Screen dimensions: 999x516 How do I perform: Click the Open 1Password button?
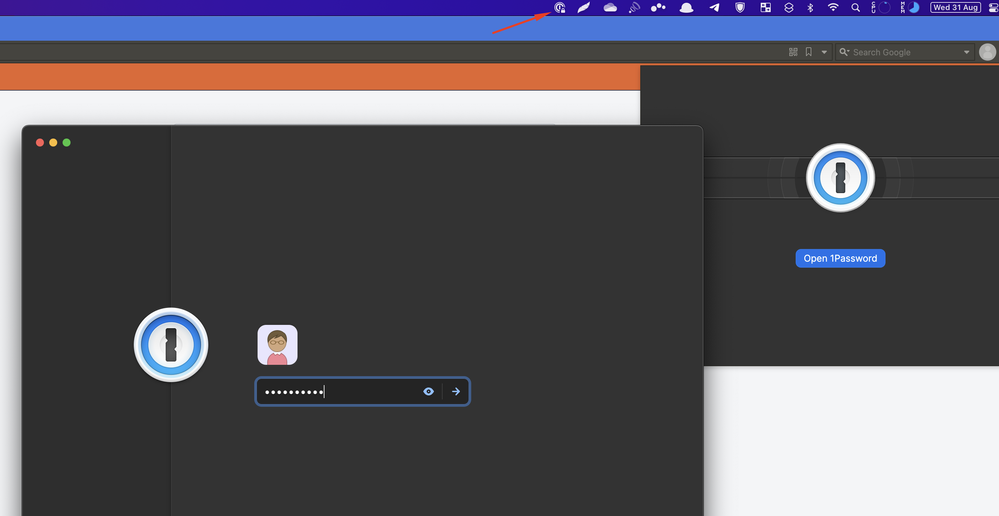tap(840, 258)
